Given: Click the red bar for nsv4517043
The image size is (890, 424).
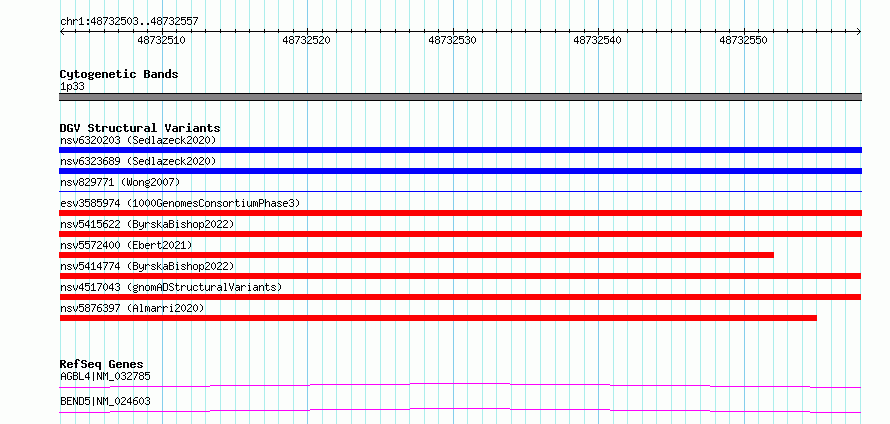Looking at the screenshot, I should 460,297.
